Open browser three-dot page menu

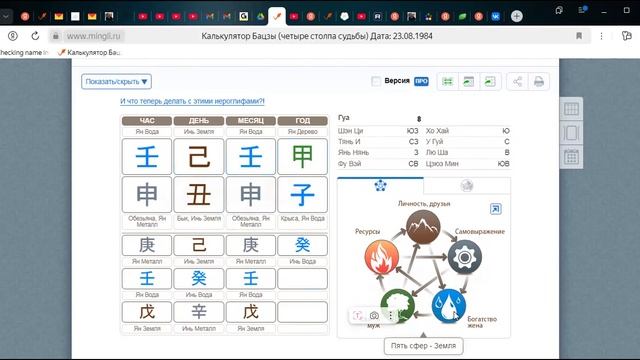click(601, 36)
